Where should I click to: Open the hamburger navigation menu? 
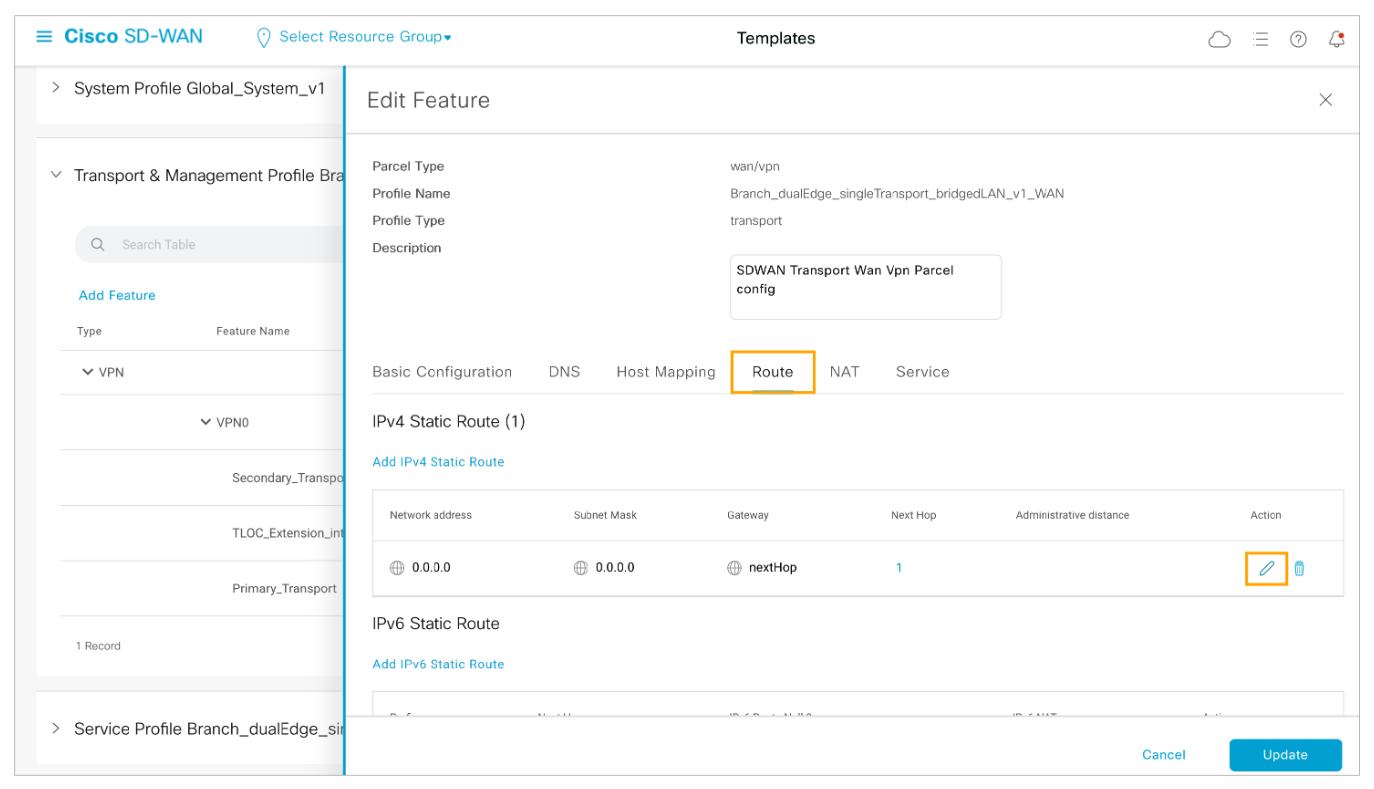click(x=44, y=37)
